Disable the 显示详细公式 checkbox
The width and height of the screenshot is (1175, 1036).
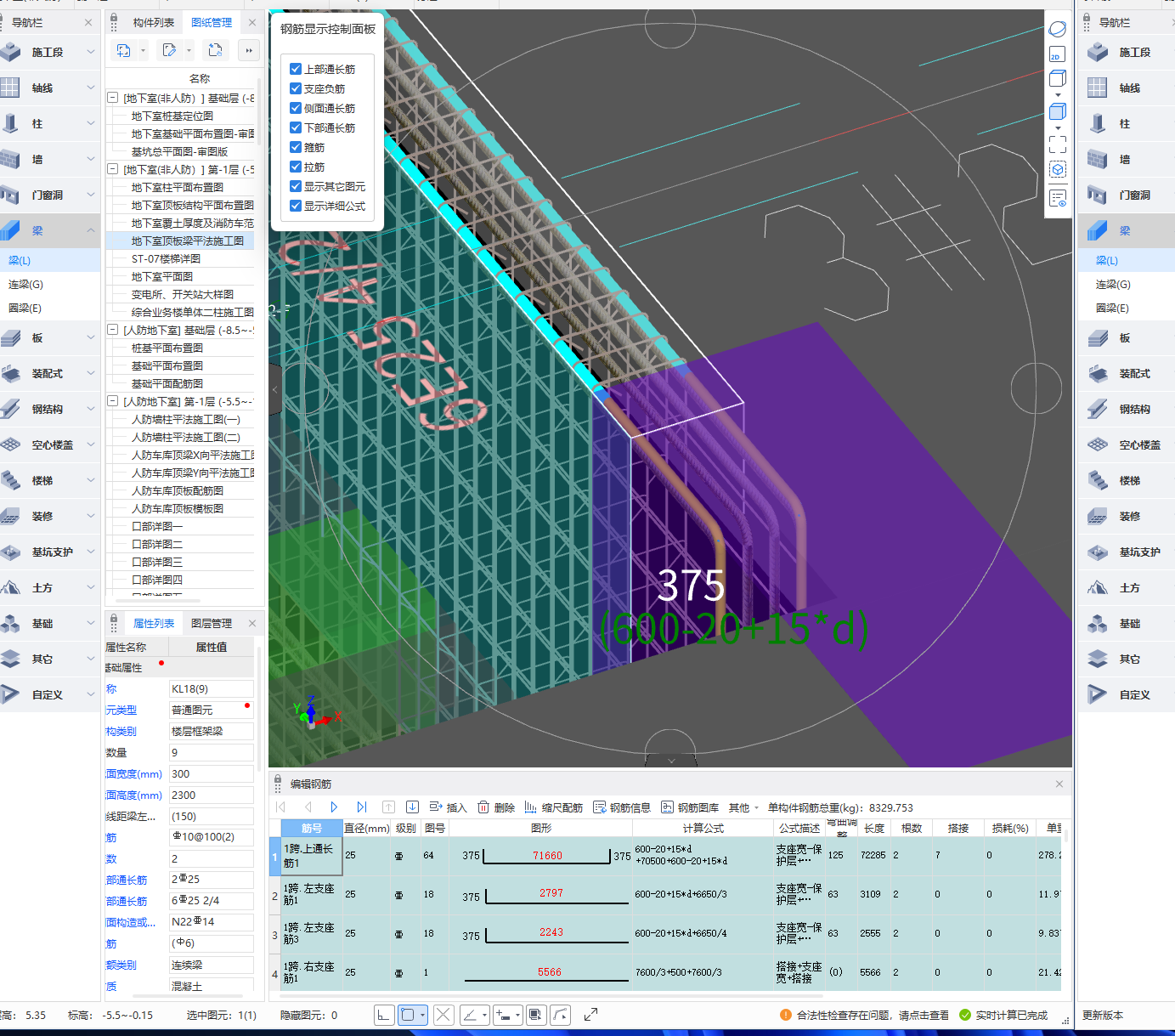click(296, 206)
